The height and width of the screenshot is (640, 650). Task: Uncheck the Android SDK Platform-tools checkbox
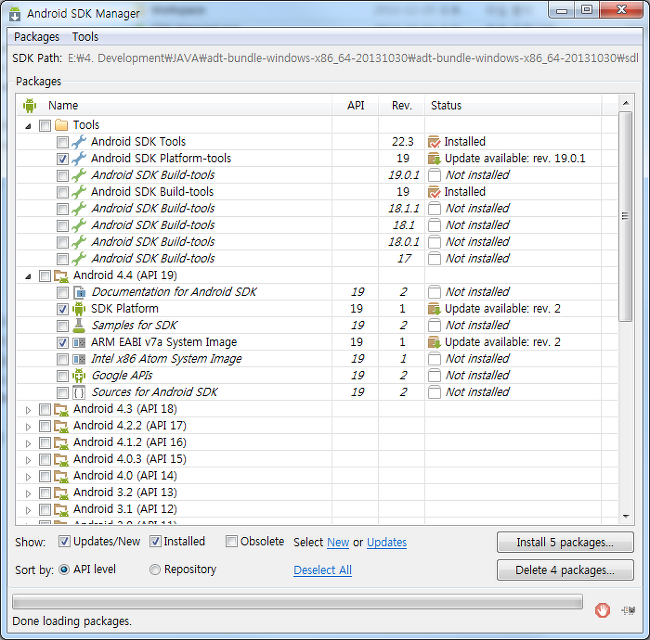(x=63, y=159)
